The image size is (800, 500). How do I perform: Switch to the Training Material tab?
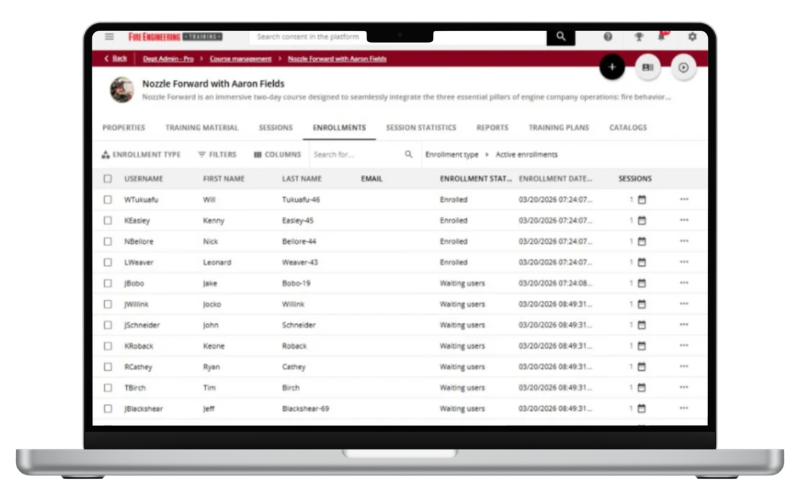(202, 128)
